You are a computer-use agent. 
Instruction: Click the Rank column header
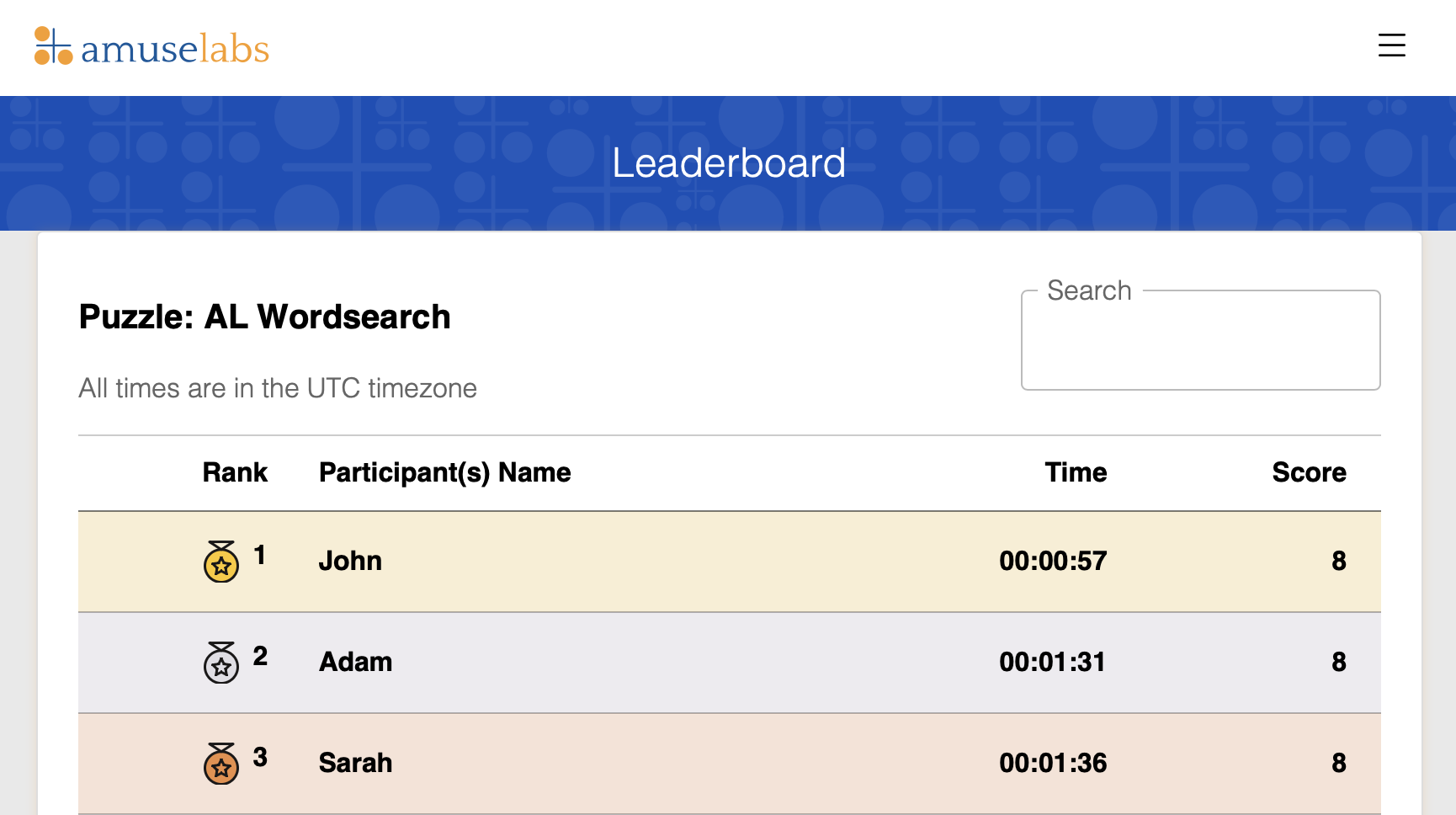click(x=235, y=472)
